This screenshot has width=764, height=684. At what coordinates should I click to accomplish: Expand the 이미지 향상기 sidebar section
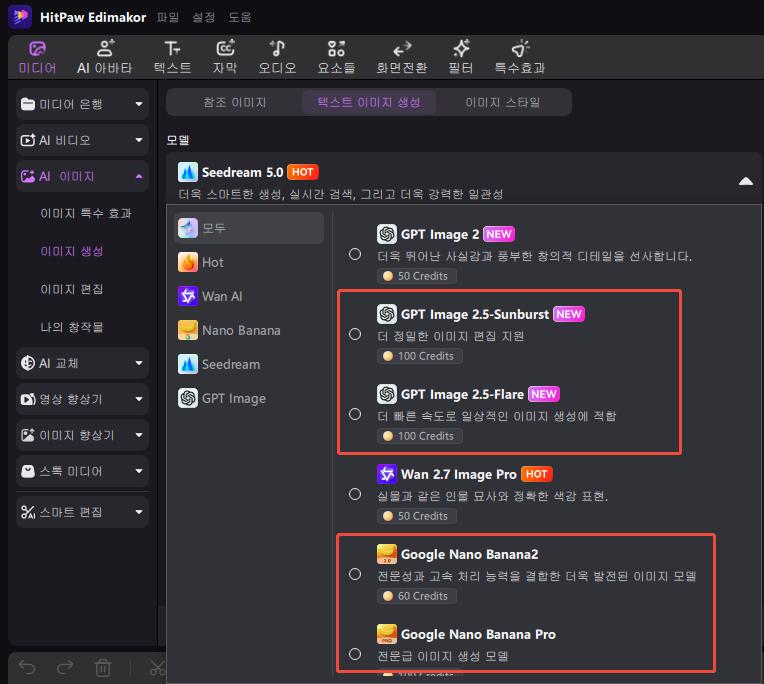point(82,435)
